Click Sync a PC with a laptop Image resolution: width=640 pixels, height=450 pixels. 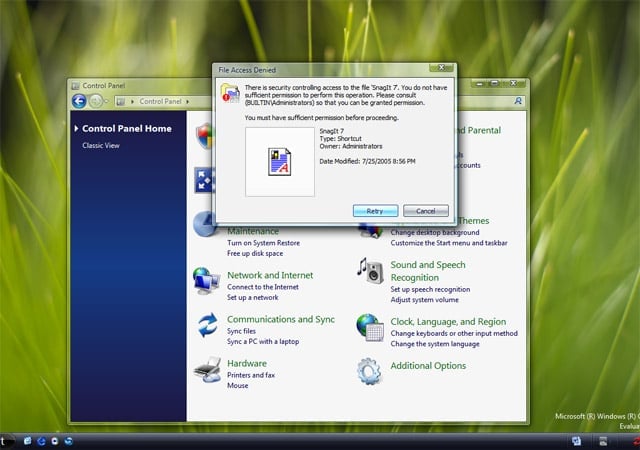263,341
